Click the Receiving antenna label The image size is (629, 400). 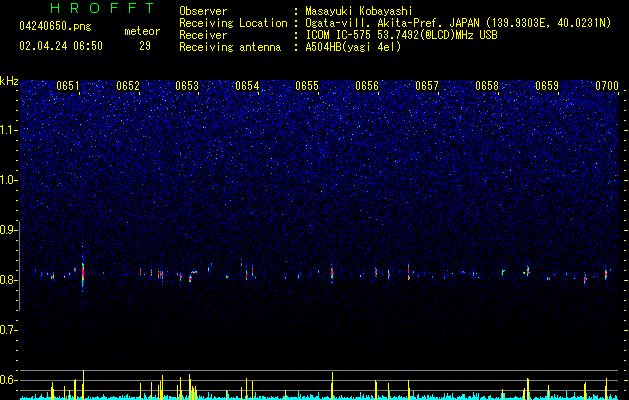coord(230,47)
